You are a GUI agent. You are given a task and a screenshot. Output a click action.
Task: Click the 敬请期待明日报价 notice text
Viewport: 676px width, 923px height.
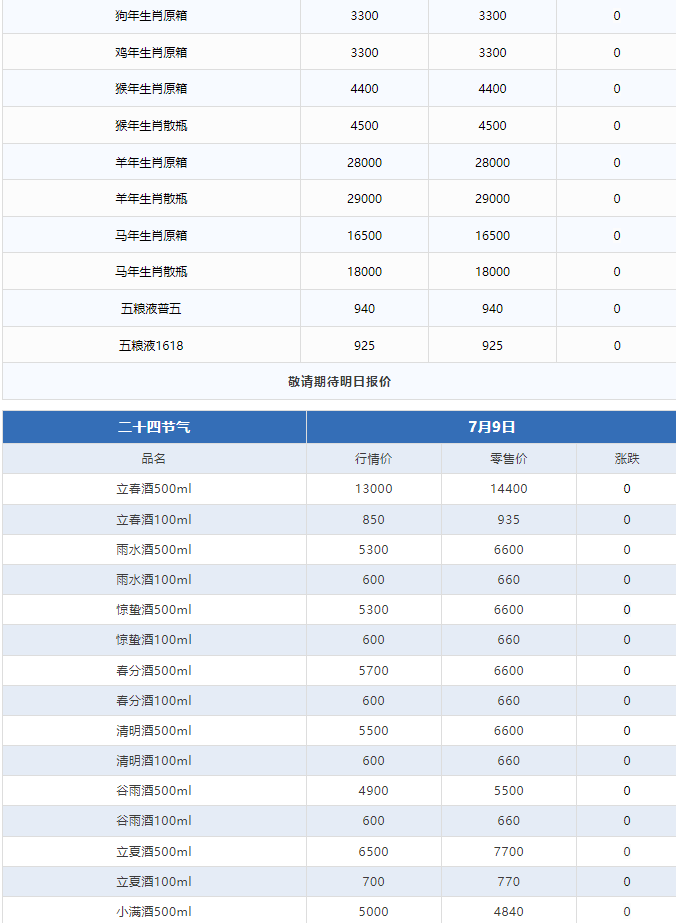point(339,381)
